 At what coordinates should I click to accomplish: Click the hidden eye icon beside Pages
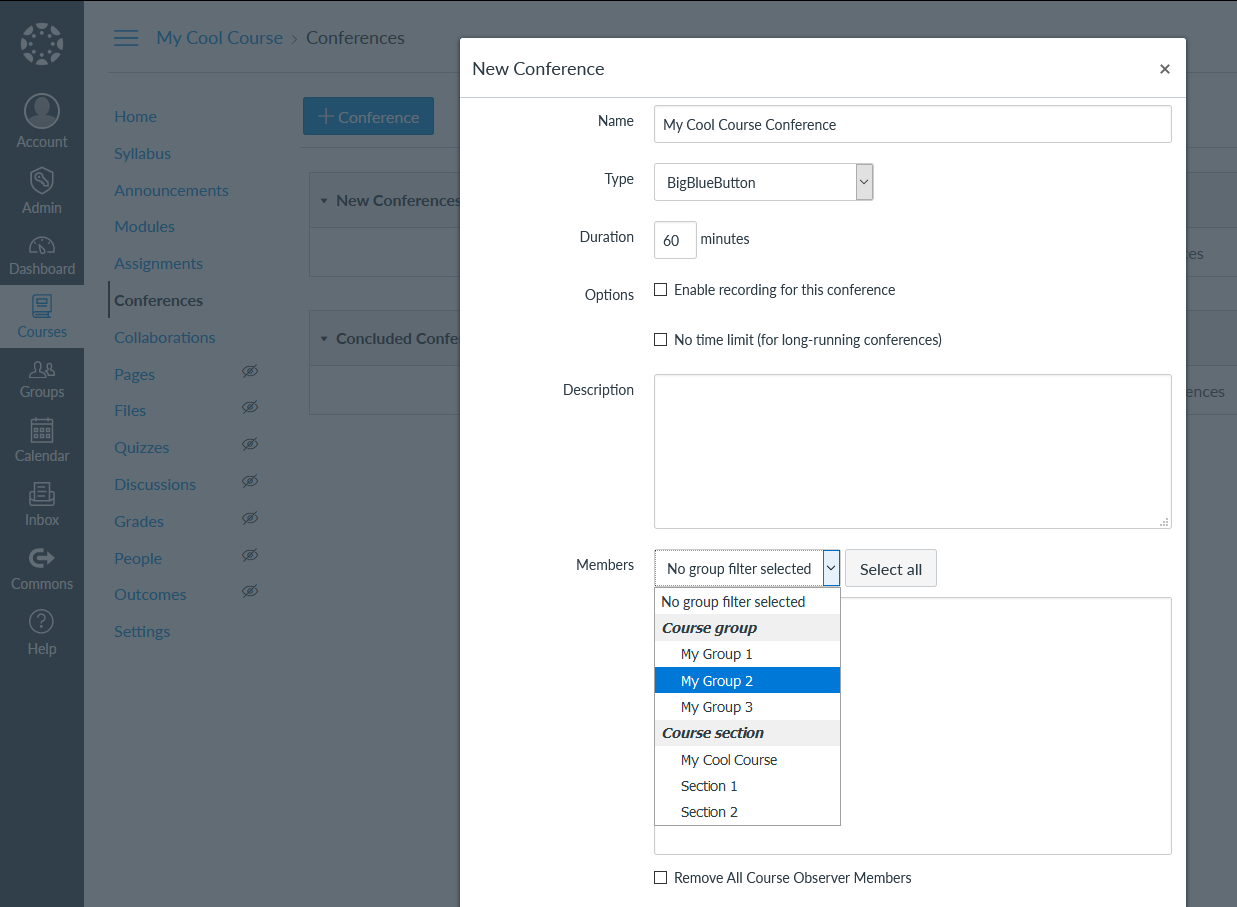[250, 371]
